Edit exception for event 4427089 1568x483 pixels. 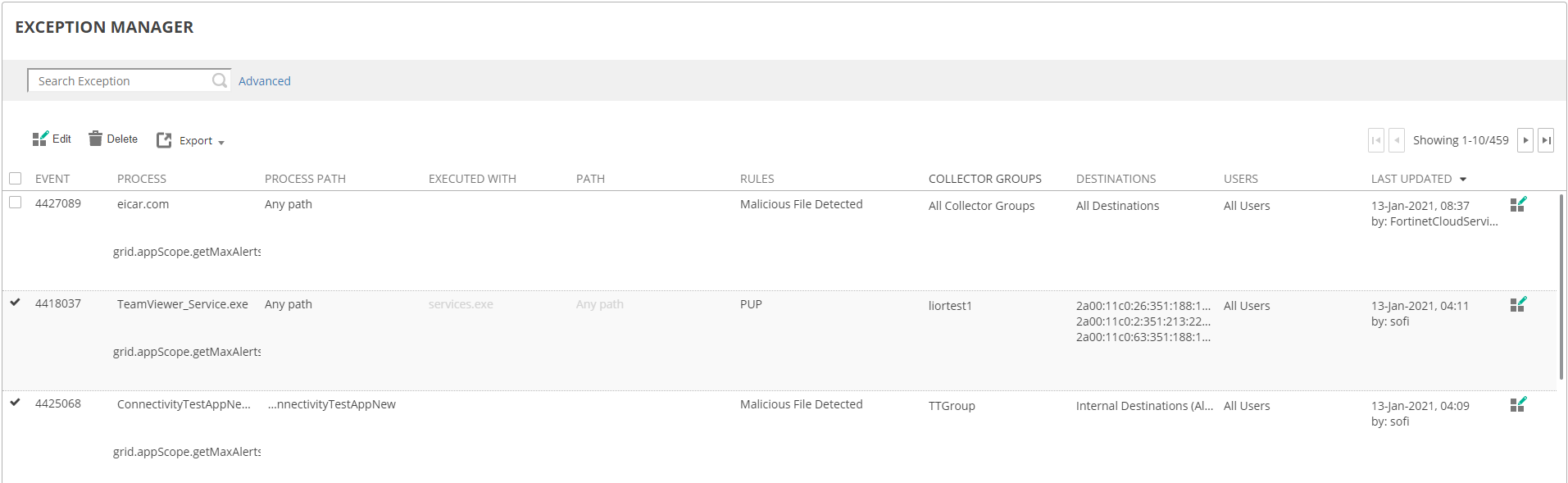[x=1518, y=204]
